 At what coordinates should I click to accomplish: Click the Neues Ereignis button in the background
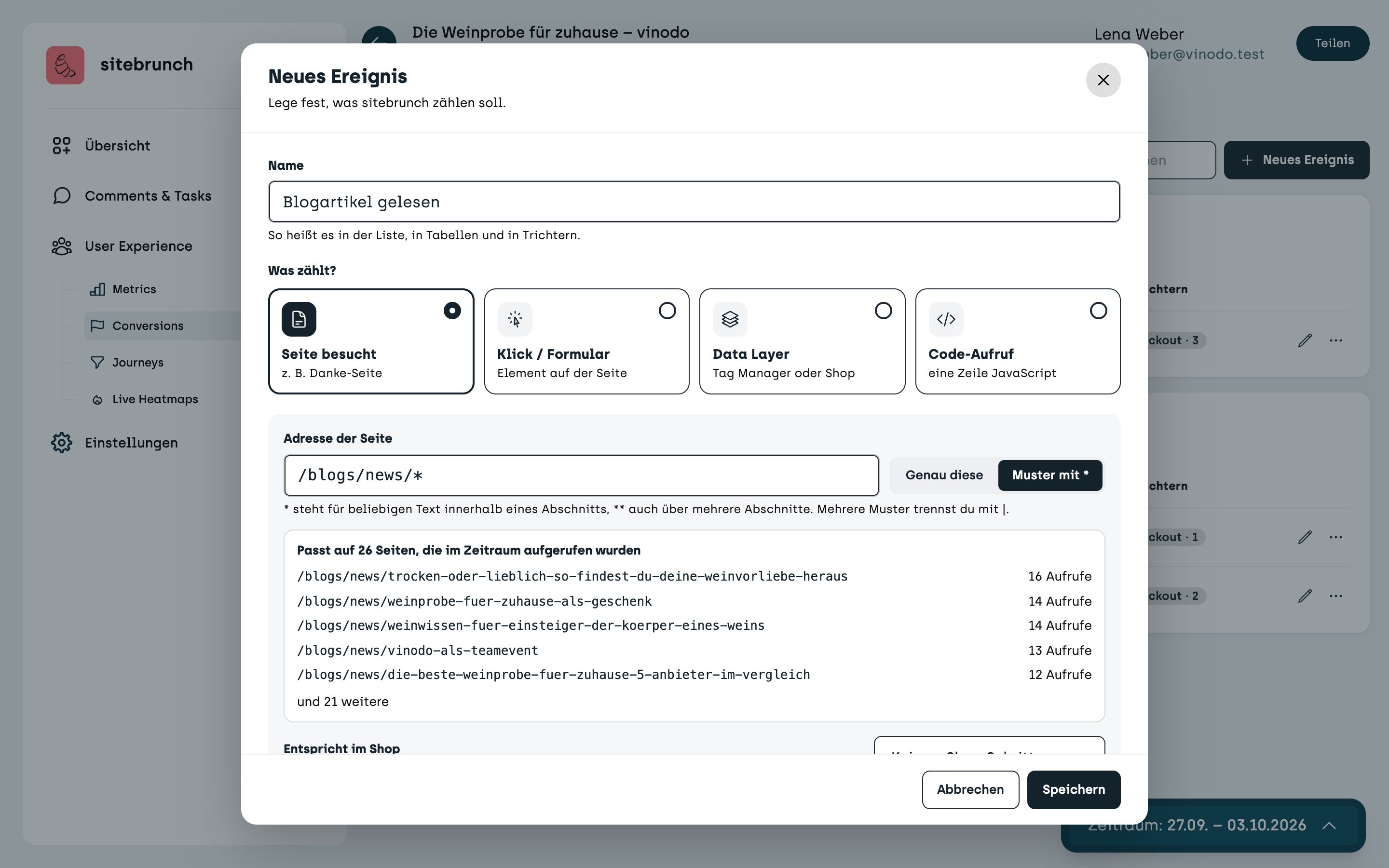(x=1296, y=160)
